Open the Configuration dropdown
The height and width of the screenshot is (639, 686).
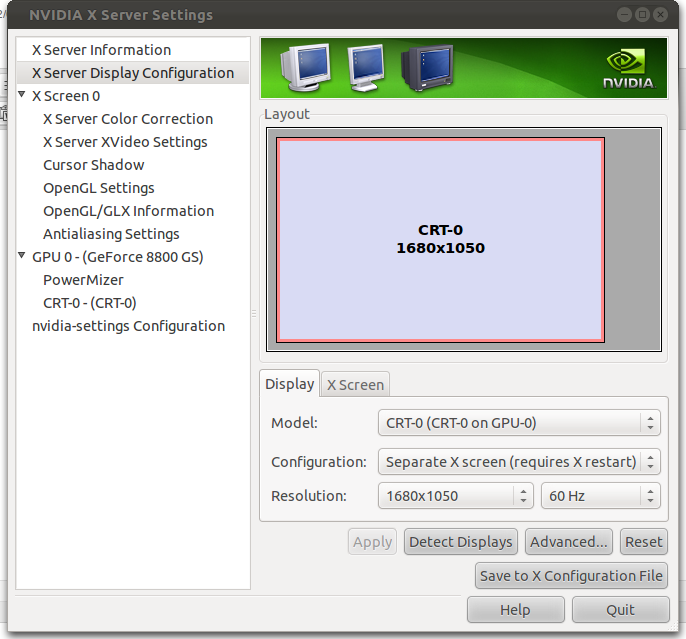coord(519,462)
